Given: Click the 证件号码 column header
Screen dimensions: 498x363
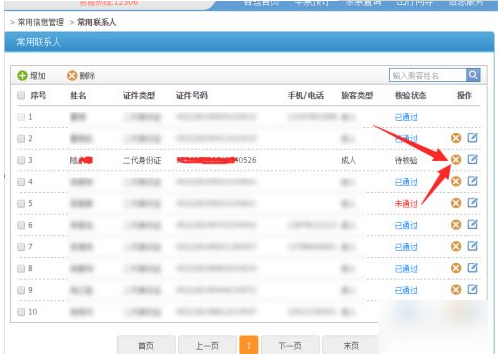Looking at the screenshot, I should (x=192, y=96).
